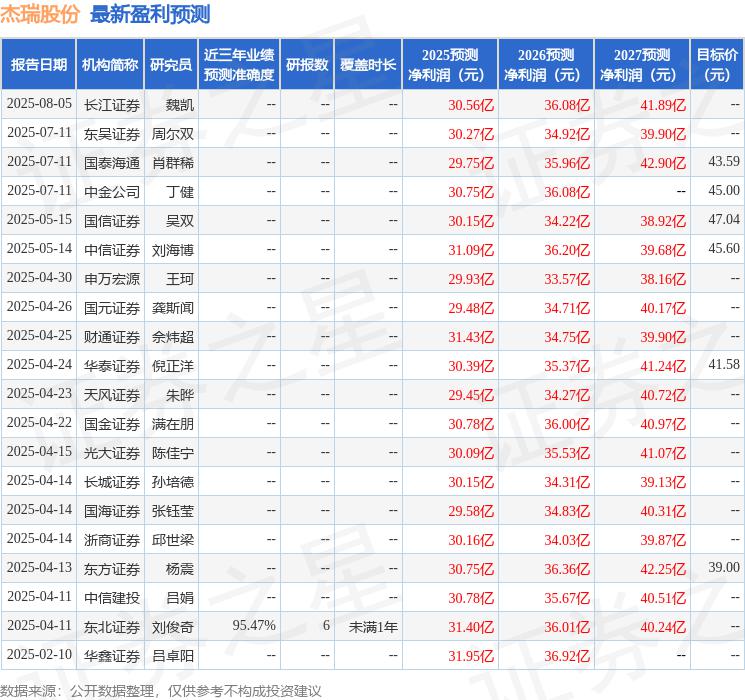Image resolution: width=745 pixels, height=700 pixels.
Task: Click the 2025预测净利润 column header
Action: (450, 65)
